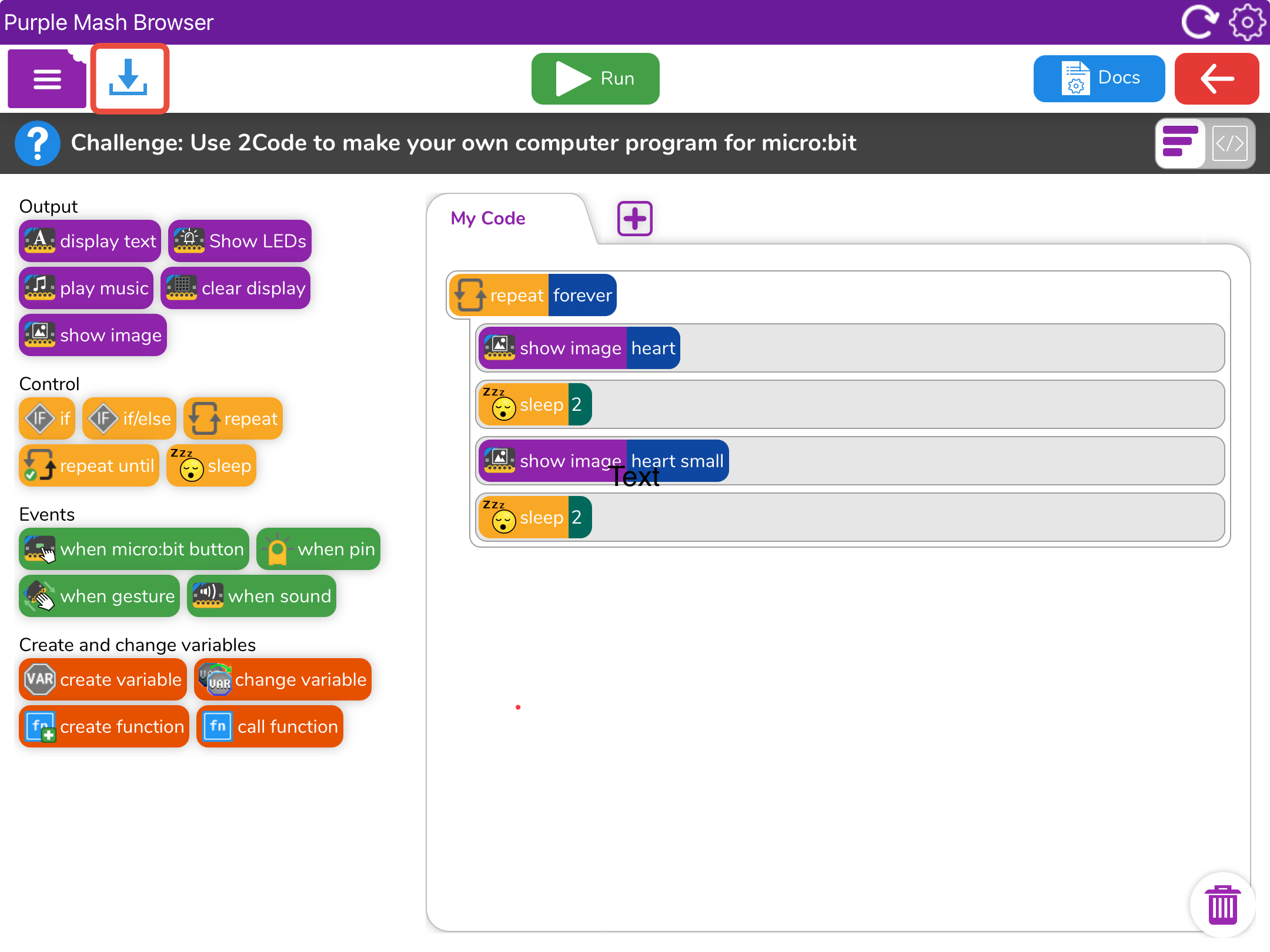1270x952 pixels.
Task: Change the 'heart' image selection
Action: 653,348
